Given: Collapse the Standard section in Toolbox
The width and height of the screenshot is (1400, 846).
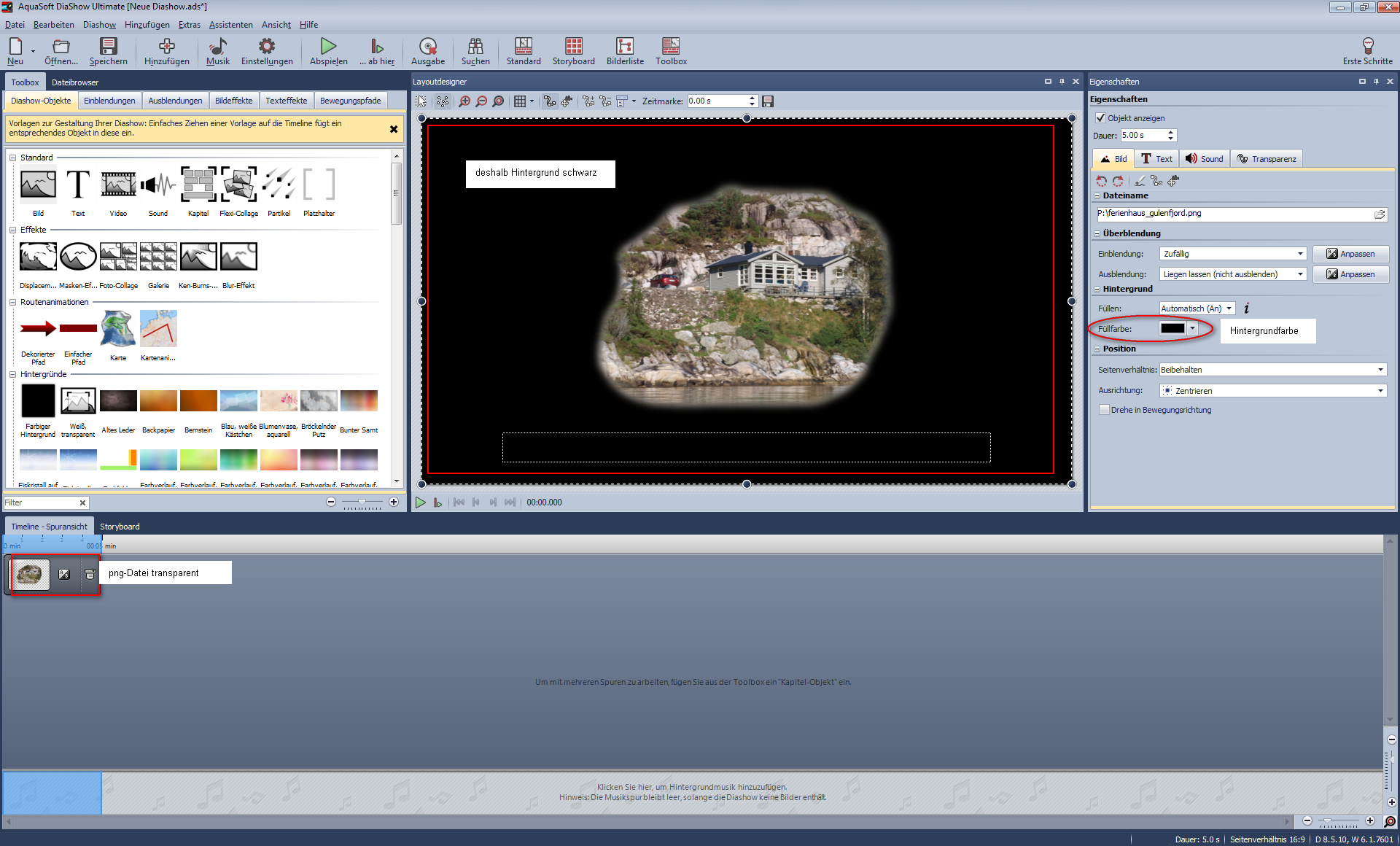Looking at the screenshot, I should [x=13, y=158].
